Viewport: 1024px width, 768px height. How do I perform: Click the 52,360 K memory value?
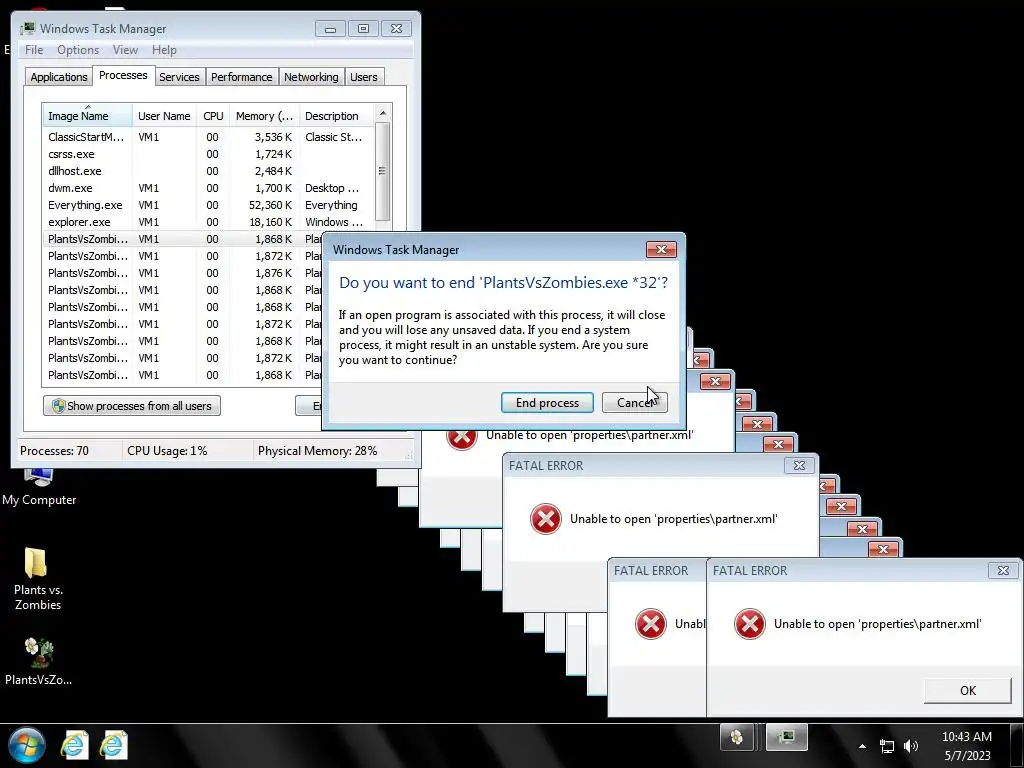click(270, 205)
